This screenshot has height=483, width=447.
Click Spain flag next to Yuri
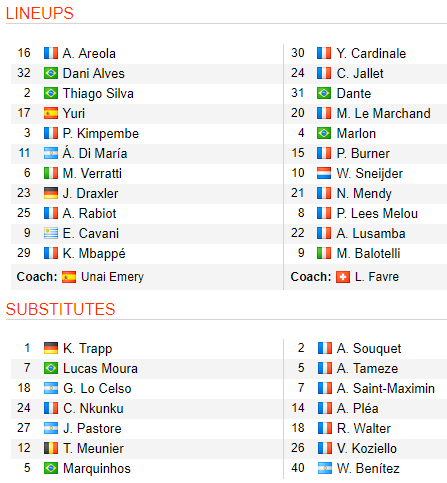coord(51,113)
